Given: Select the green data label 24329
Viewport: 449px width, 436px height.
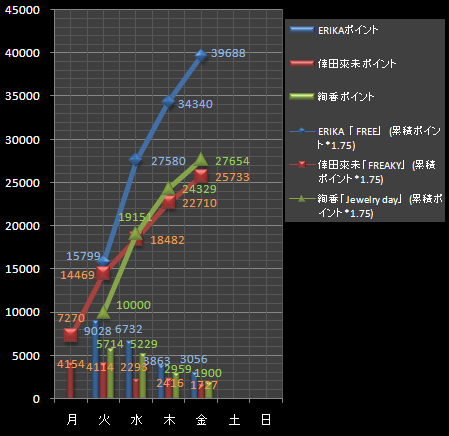Looking at the screenshot, I should 199,189.
